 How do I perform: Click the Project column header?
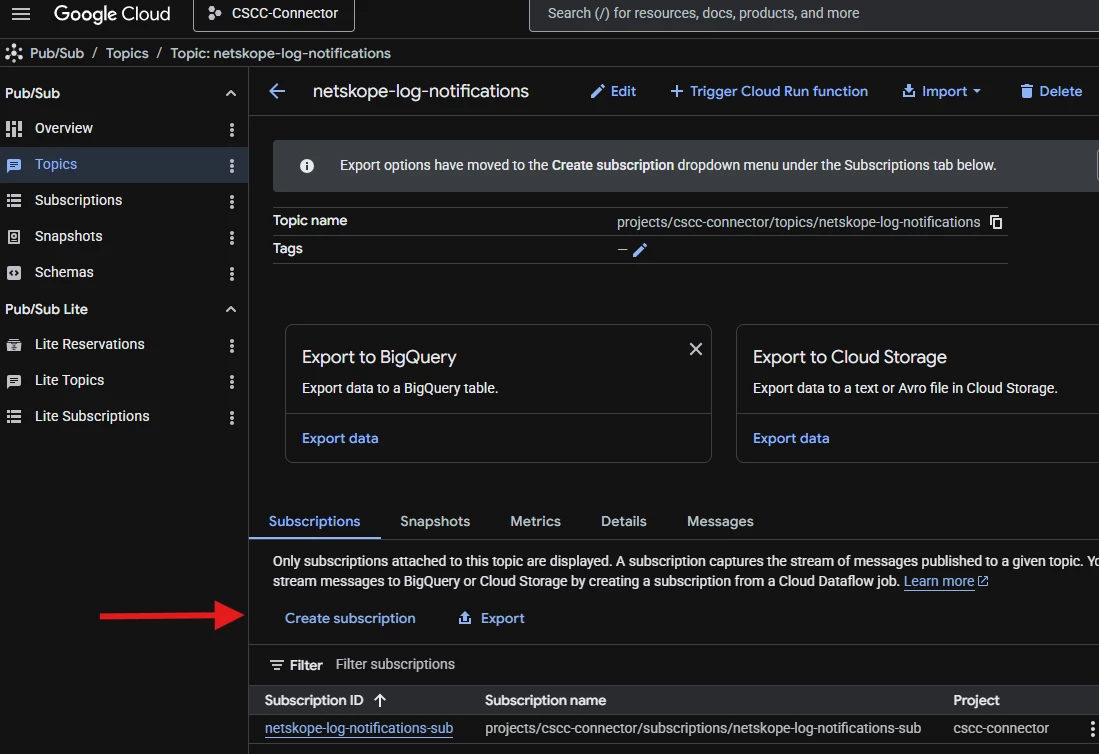976,700
